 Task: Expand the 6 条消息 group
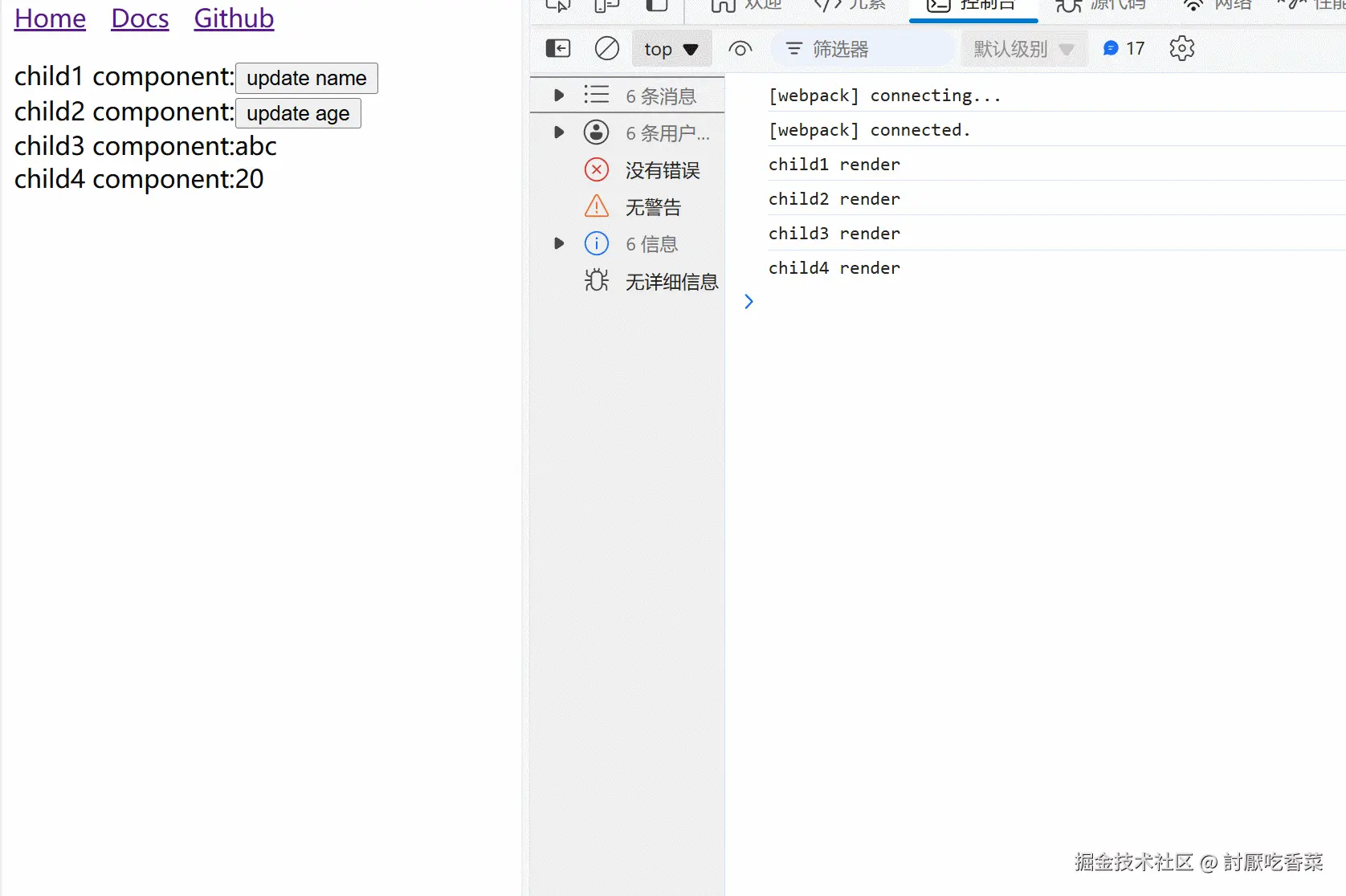(558, 95)
